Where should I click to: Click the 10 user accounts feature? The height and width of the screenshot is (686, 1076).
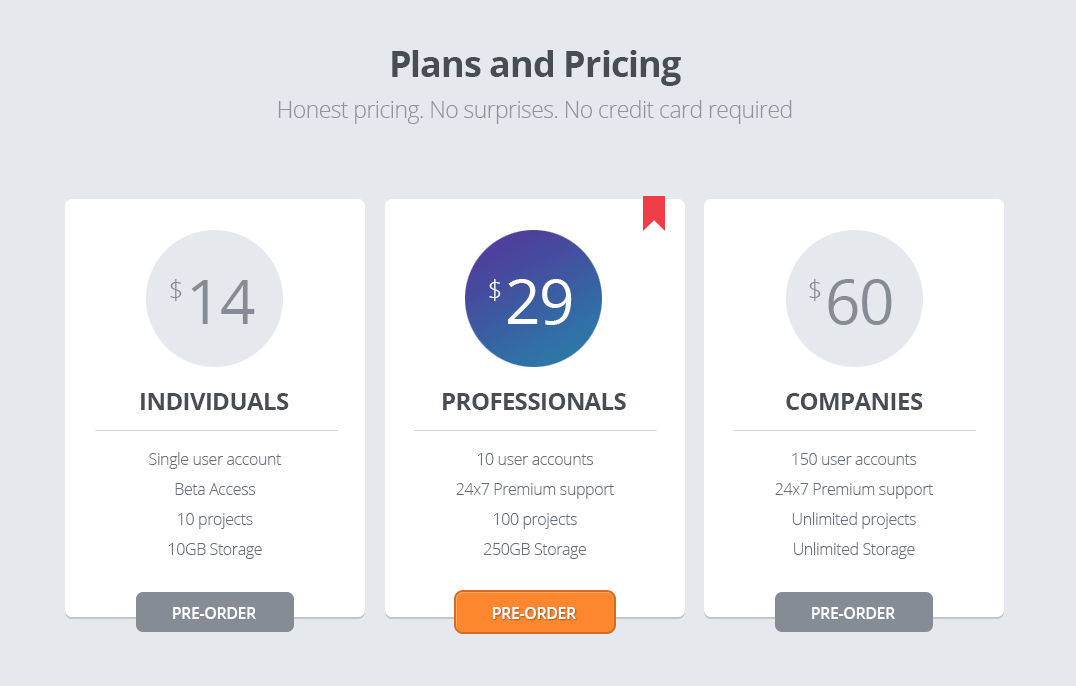(534, 459)
